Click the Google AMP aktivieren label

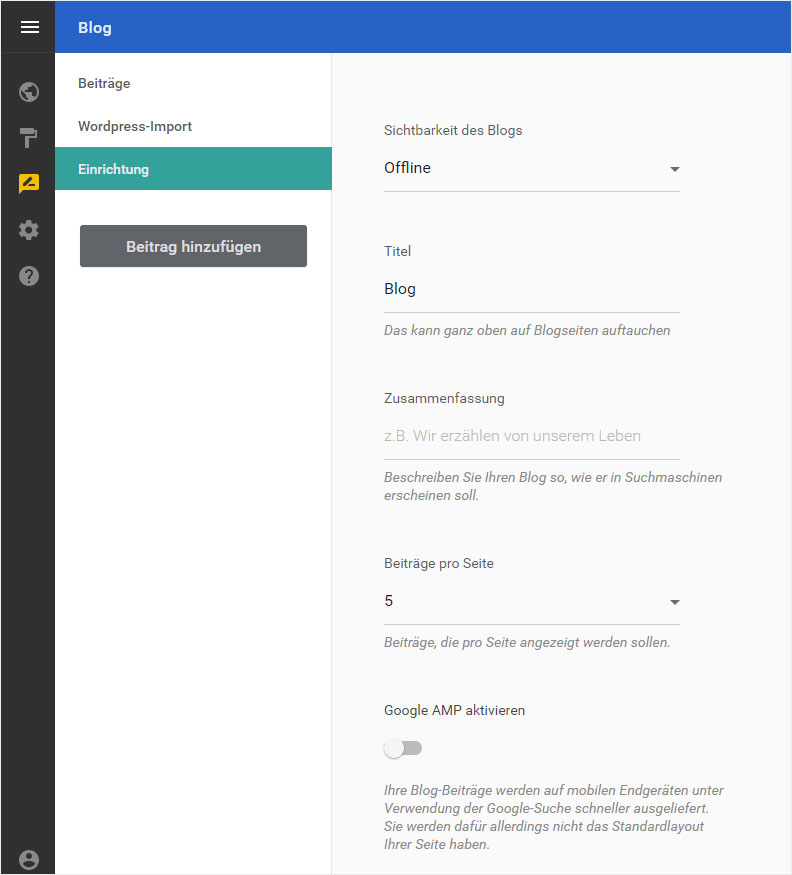click(x=454, y=710)
